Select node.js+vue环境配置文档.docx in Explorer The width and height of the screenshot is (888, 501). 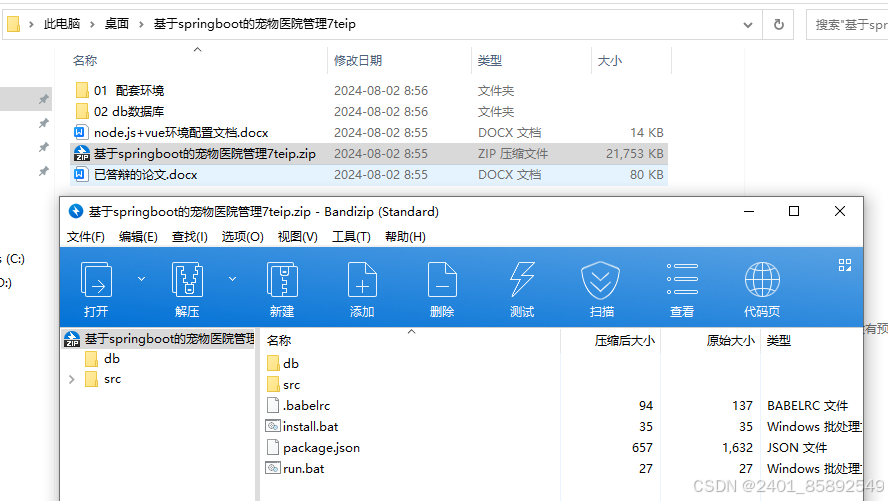coord(171,132)
